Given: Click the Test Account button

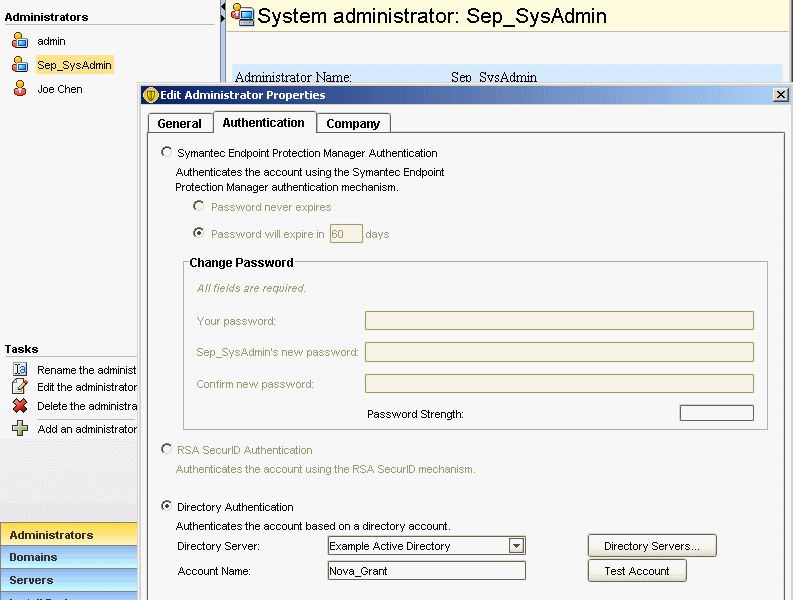Looking at the screenshot, I should (636, 571).
